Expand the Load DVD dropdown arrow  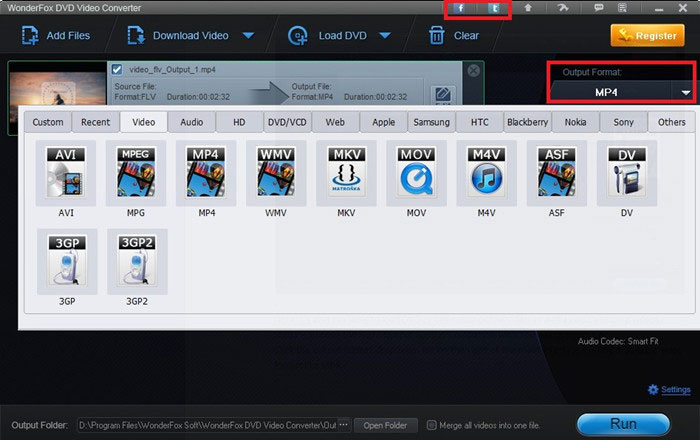tap(385, 36)
